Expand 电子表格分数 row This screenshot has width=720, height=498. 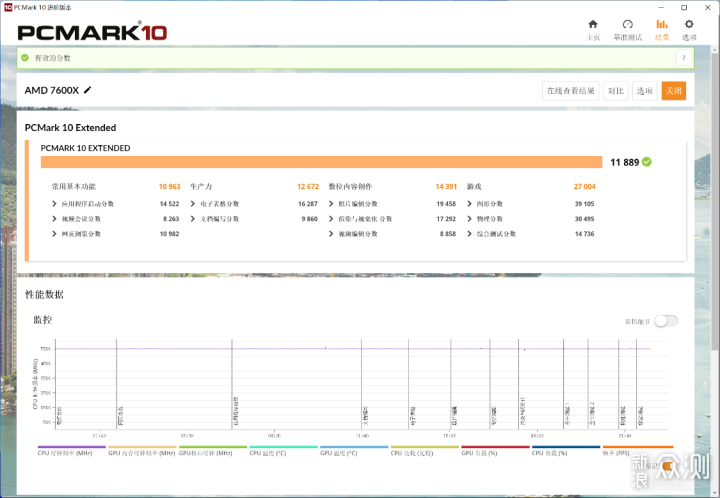[x=193, y=203]
